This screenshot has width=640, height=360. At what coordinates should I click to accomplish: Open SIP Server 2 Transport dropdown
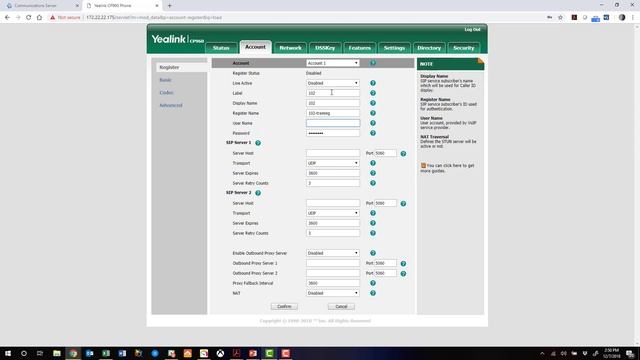tap(333, 213)
